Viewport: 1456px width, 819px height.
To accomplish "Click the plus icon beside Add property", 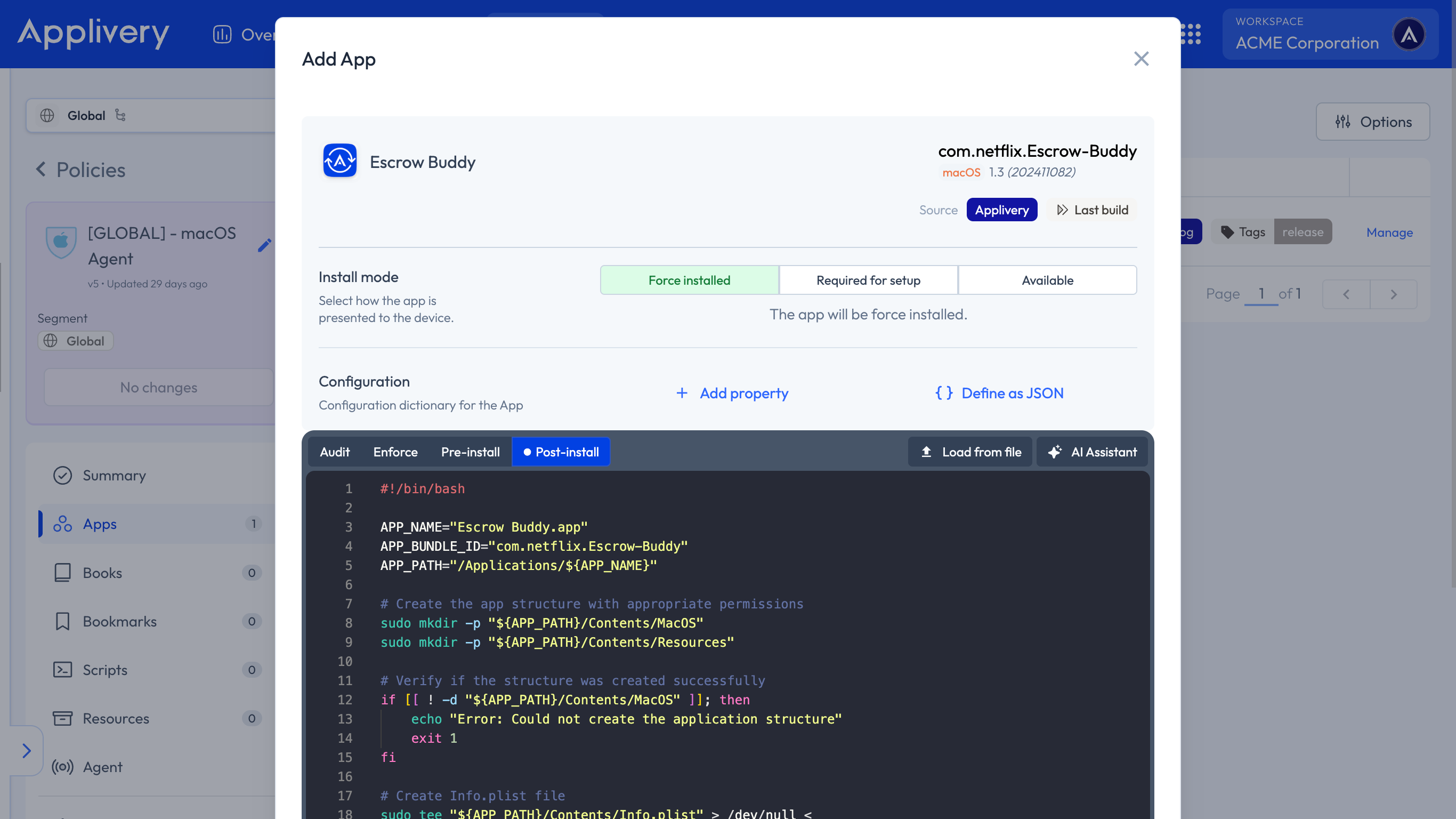I will [682, 393].
